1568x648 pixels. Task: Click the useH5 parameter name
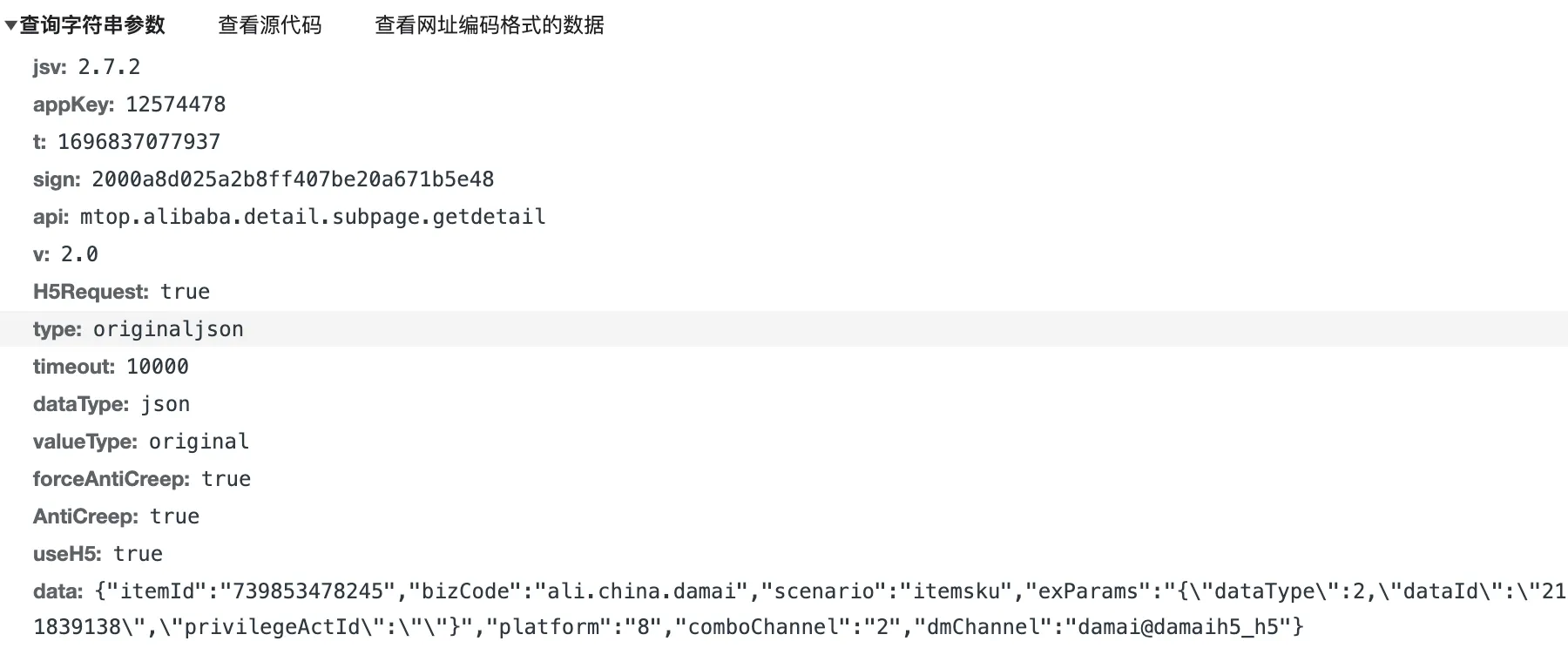tap(66, 554)
